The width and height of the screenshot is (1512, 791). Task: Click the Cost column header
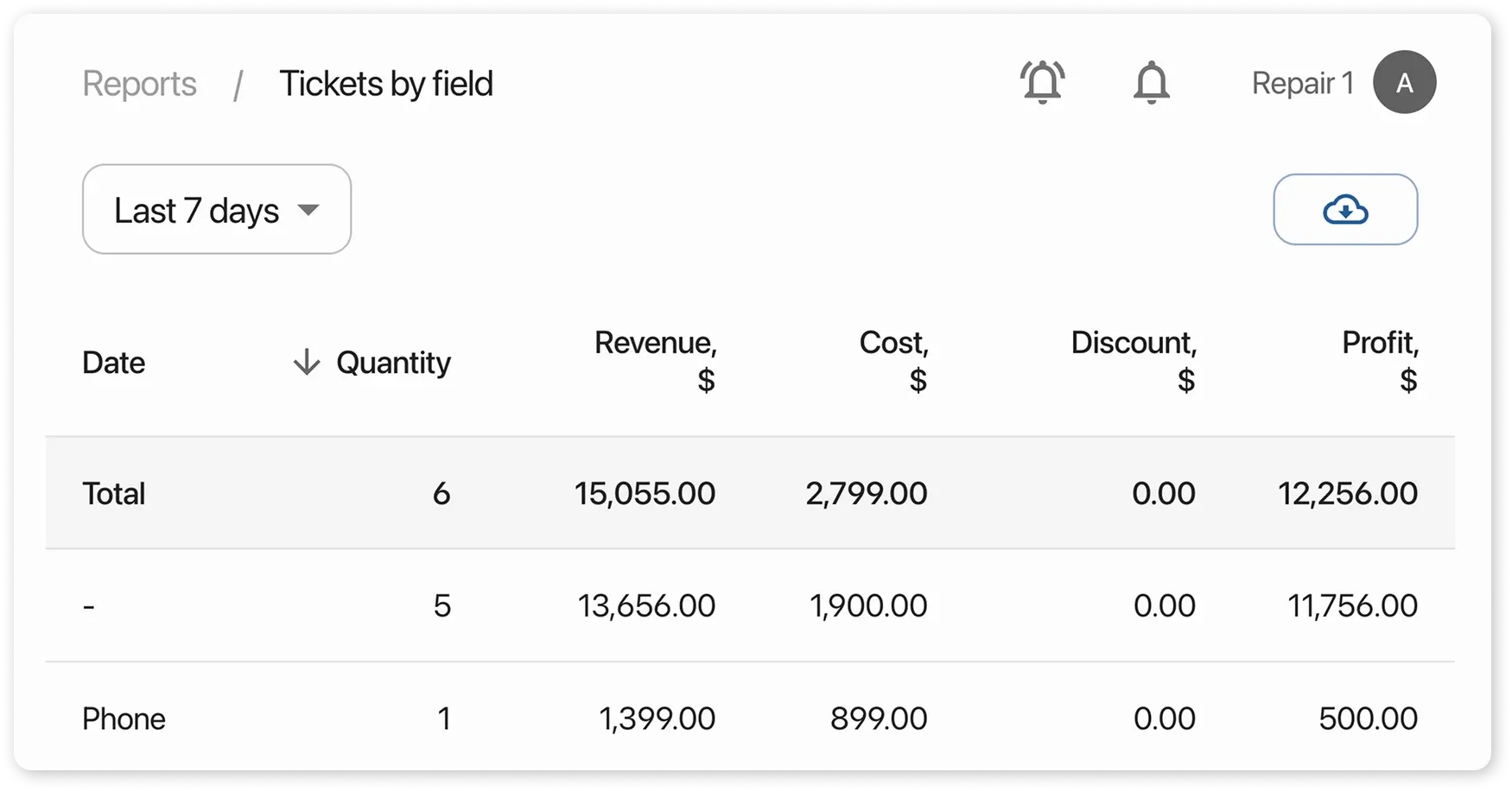click(893, 359)
